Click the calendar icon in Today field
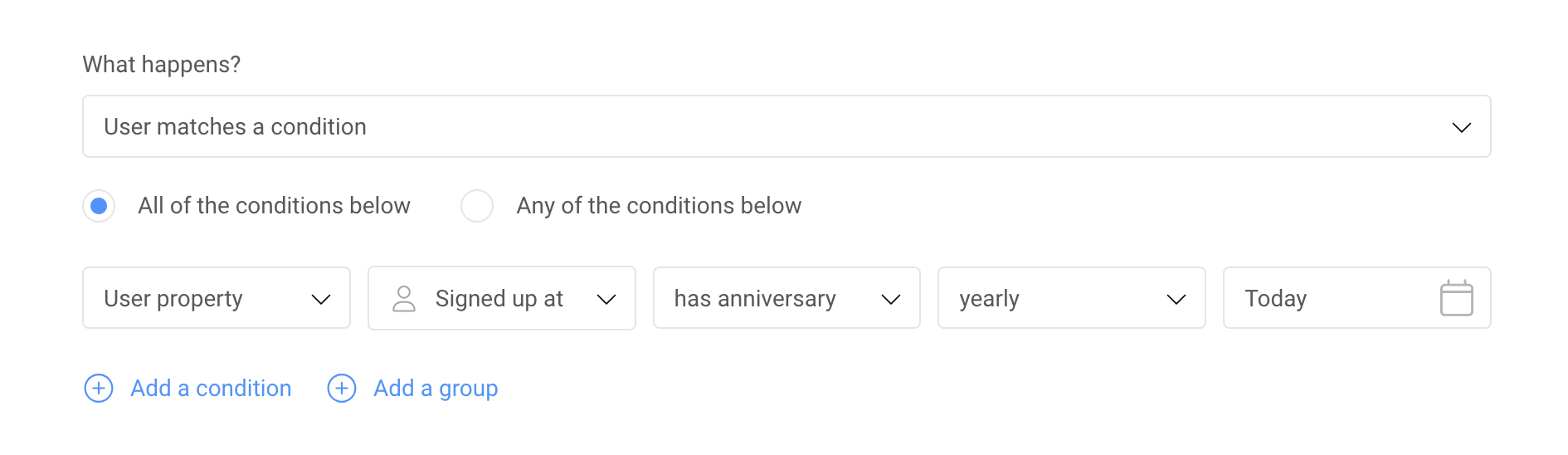 tap(1456, 298)
